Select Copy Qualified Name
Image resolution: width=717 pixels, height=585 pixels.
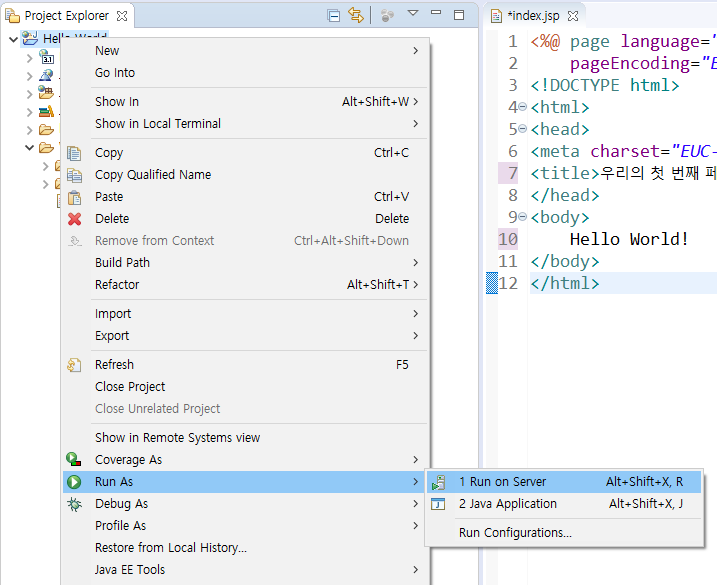pyautogui.click(x=245, y=175)
